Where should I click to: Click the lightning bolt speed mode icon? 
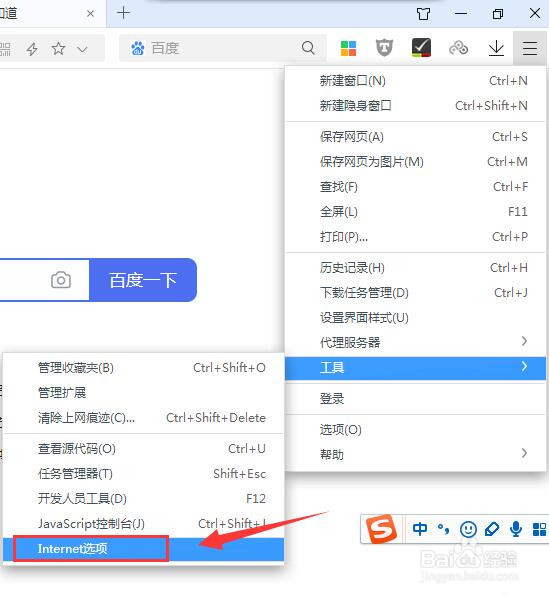32,49
